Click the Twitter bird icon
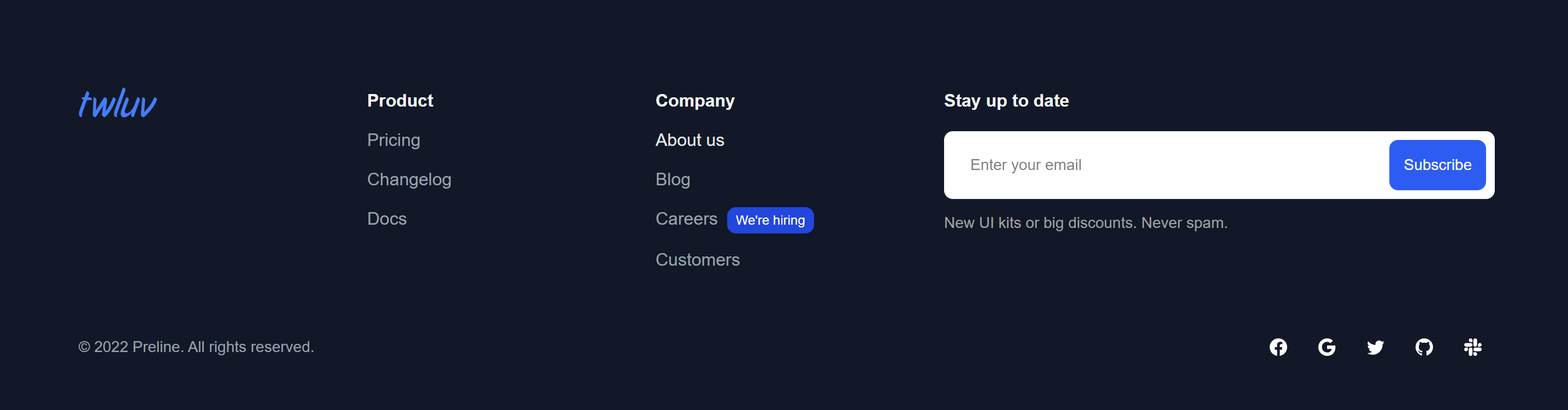The image size is (1568, 410). point(1375,347)
